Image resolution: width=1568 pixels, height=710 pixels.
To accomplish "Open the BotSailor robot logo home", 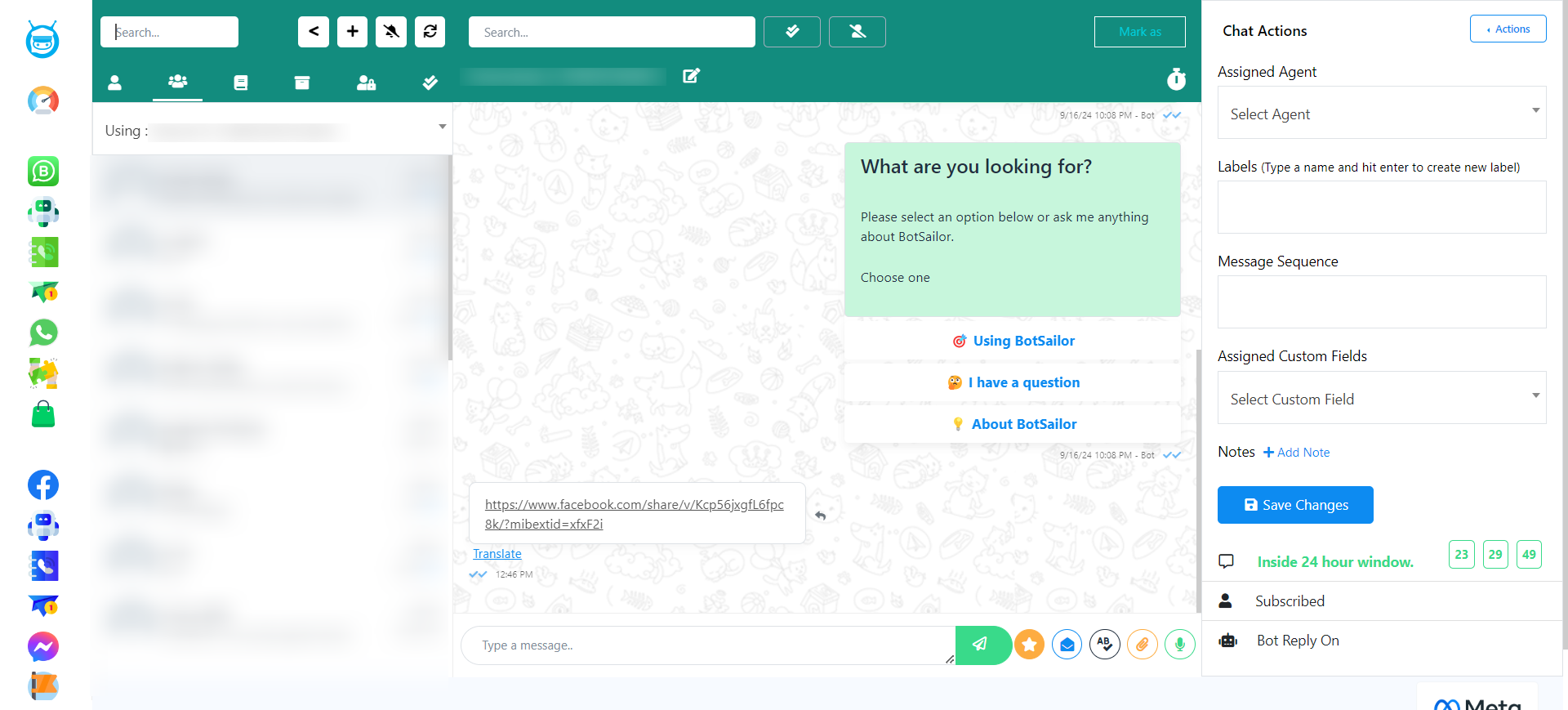I will (x=42, y=39).
